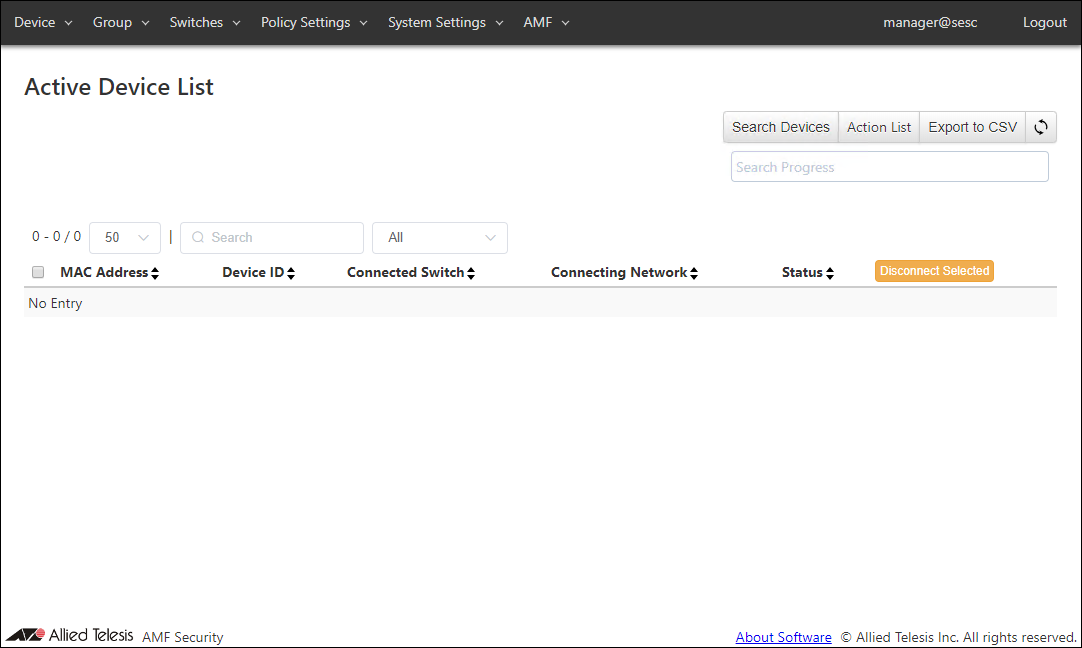The image size is (1082, 648).
Task: Open the Device menu
Action: click(x=43, y=22)
